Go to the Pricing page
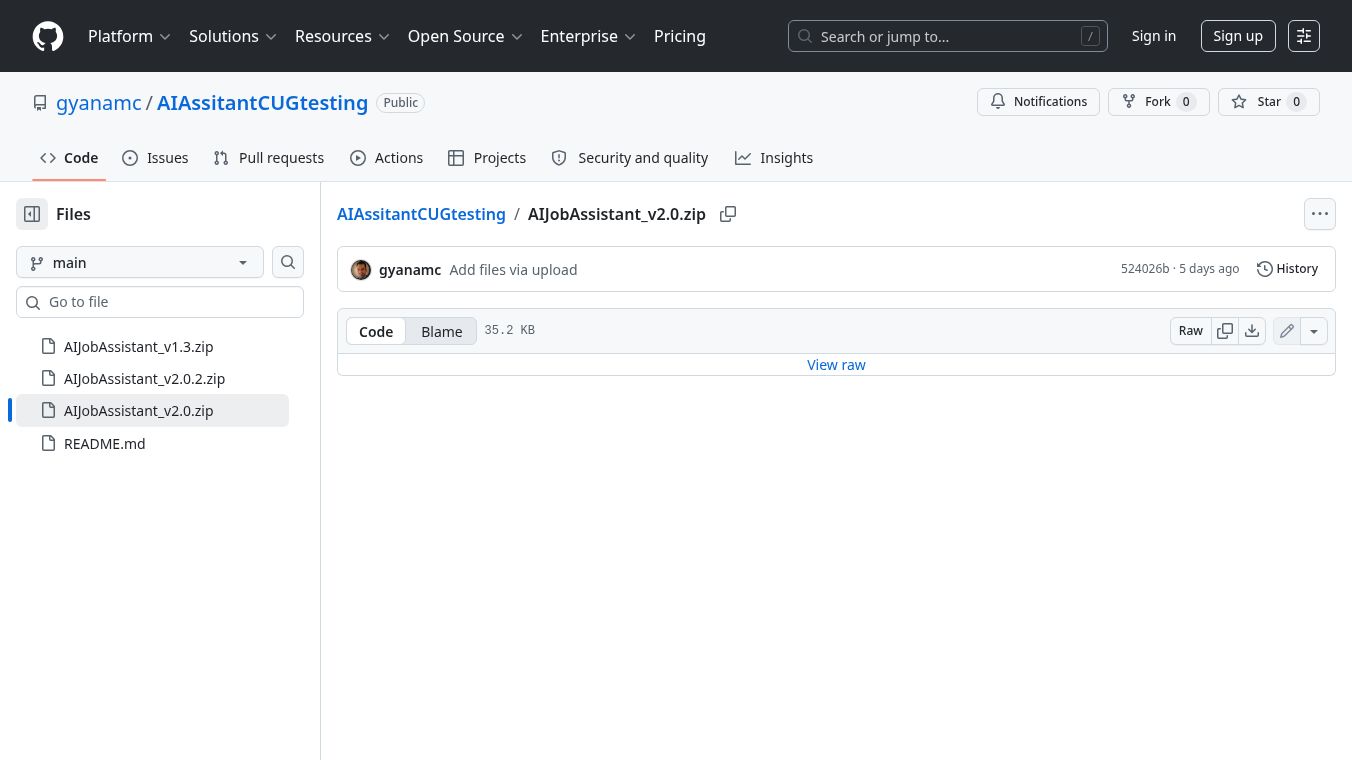 coord(680,36)
